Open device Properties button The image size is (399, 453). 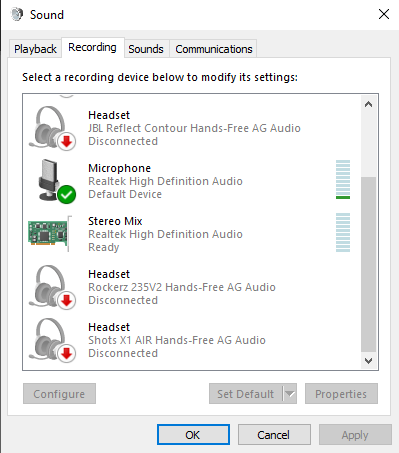point(341,394)
